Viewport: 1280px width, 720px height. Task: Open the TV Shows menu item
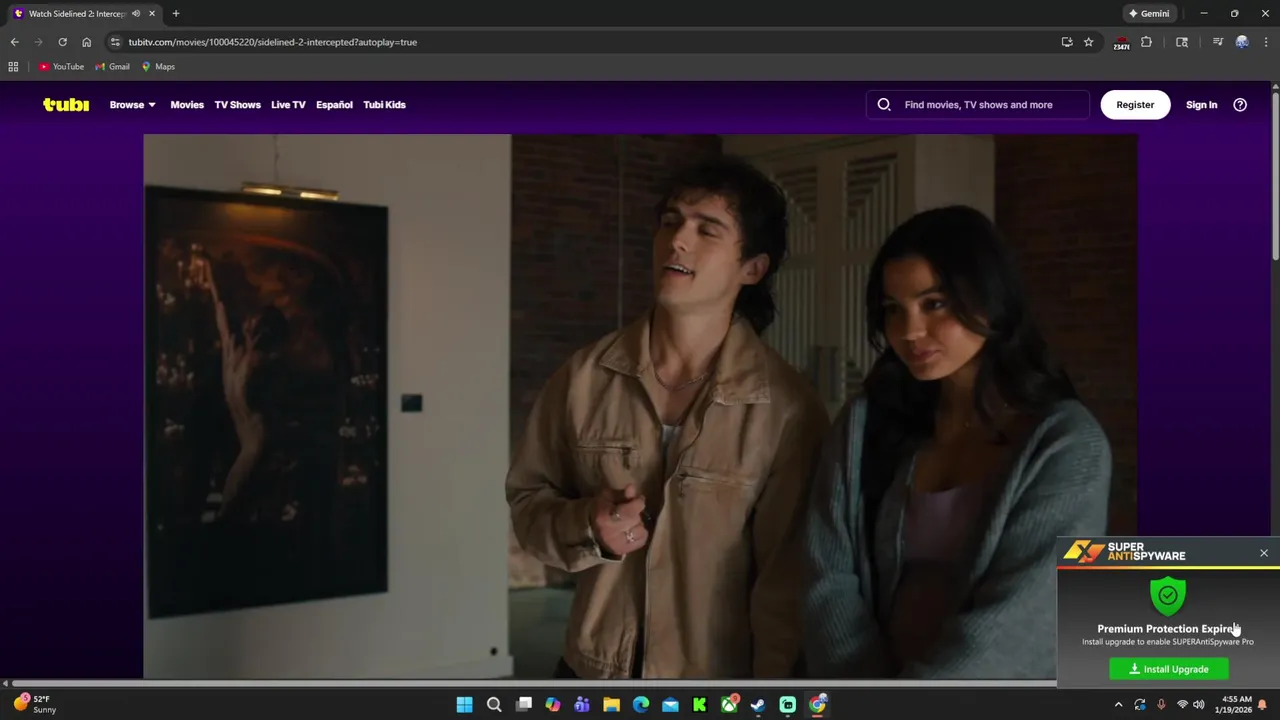pyautogui.click(x=237, y=104)
